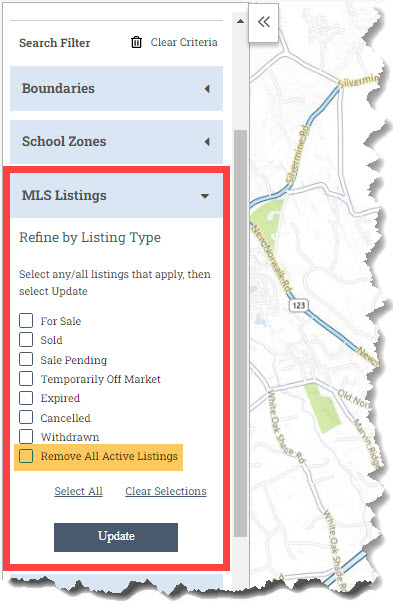393x605 pixels.
Task: Check Remove All Active Listings box
Action: (x=26, y=456)
